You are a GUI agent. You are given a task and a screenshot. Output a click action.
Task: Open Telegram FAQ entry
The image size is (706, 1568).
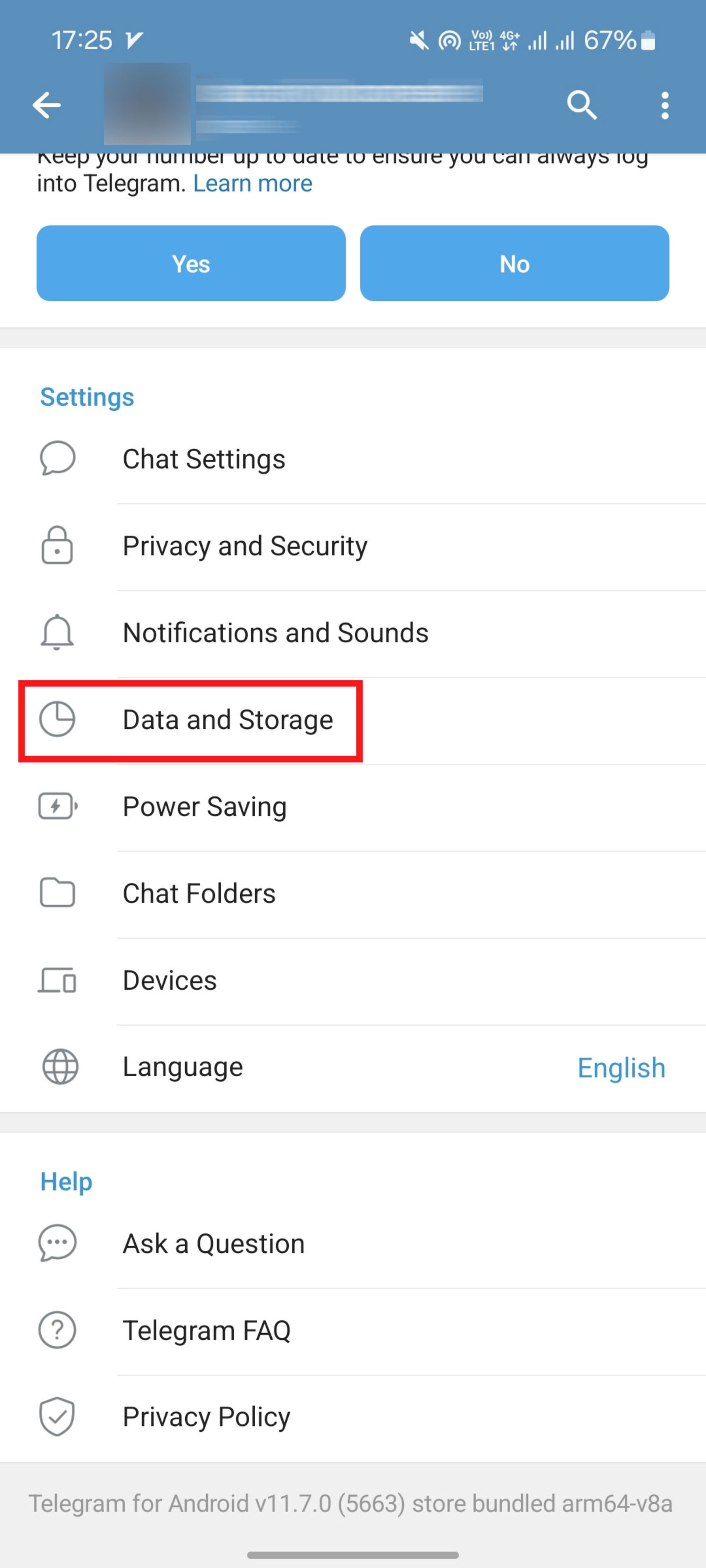pyautogui.click(x=353, y=1331)
